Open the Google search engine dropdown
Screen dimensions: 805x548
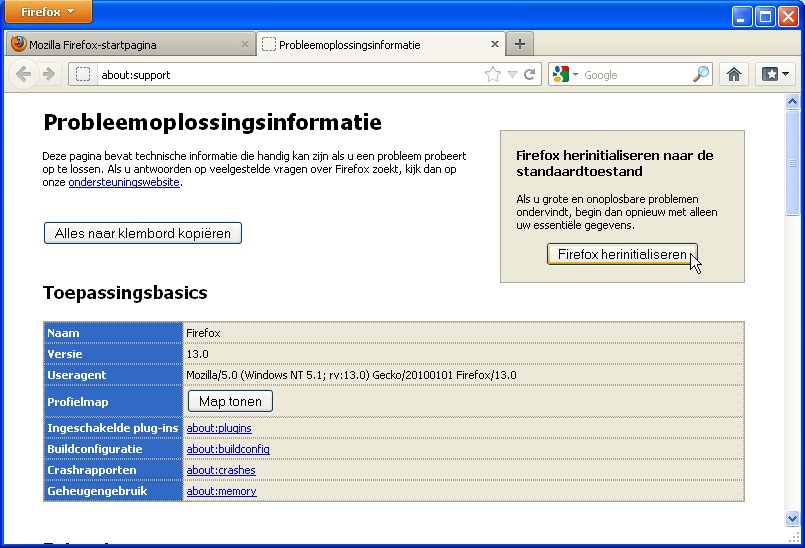pos(565,74)
